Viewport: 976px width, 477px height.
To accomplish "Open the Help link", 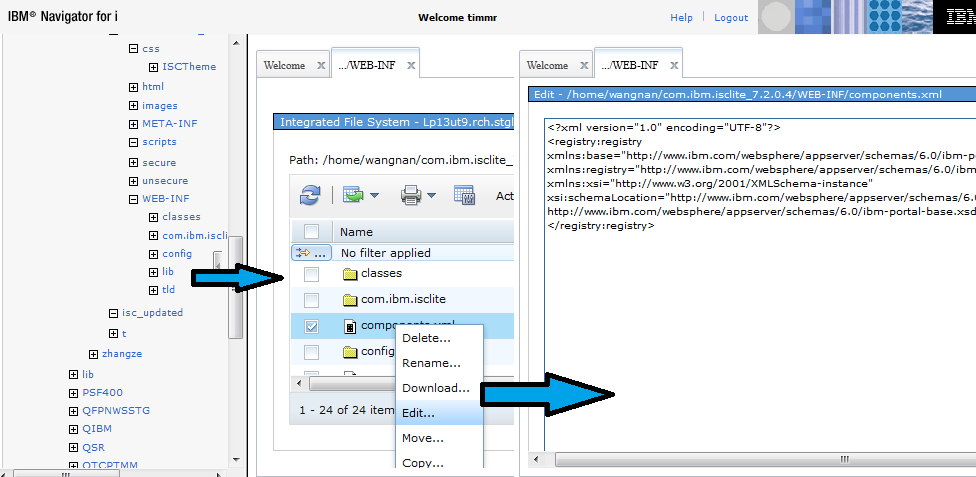I will (681, 17).
